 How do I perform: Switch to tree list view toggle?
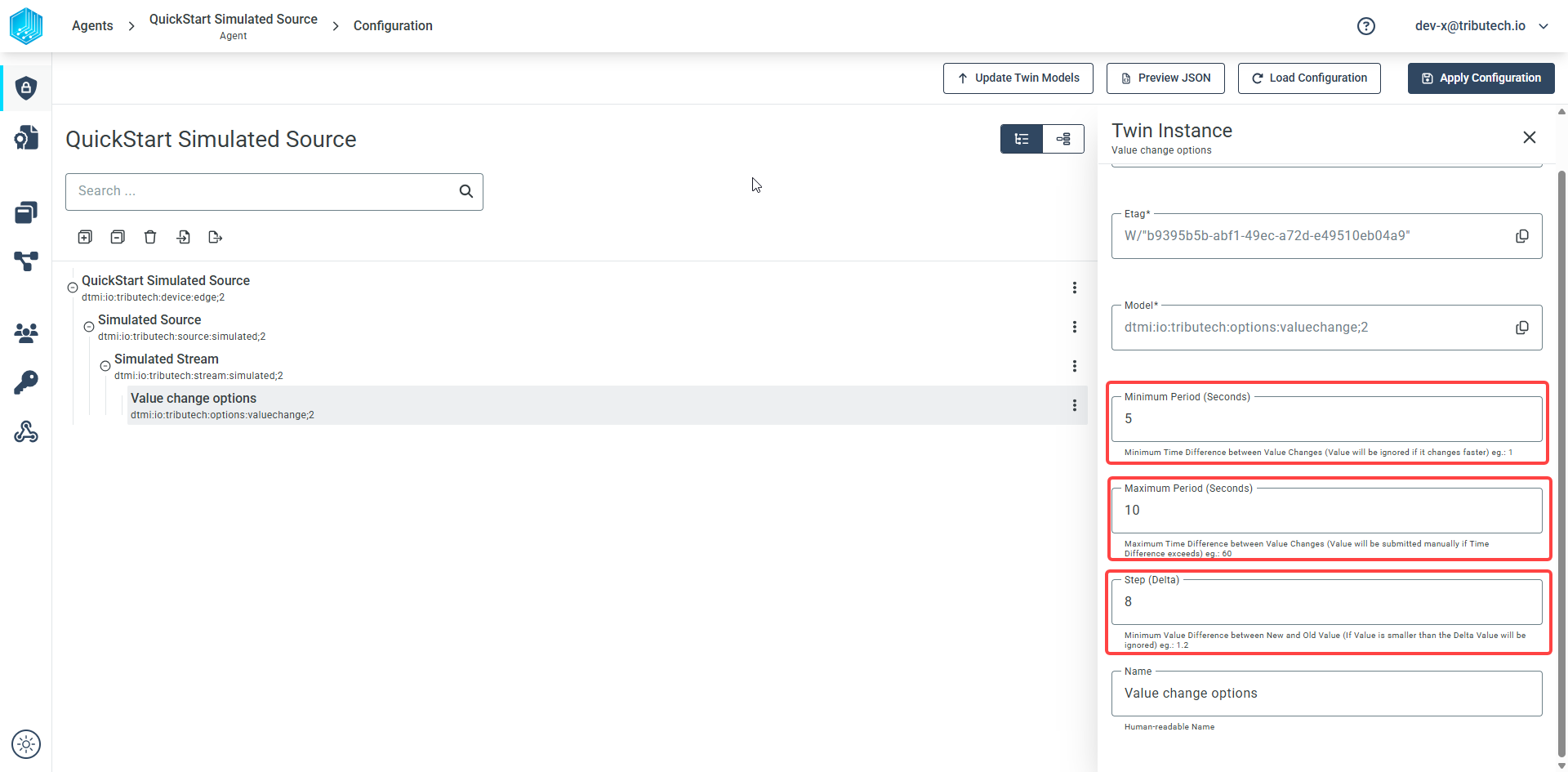click(1022, 139)
